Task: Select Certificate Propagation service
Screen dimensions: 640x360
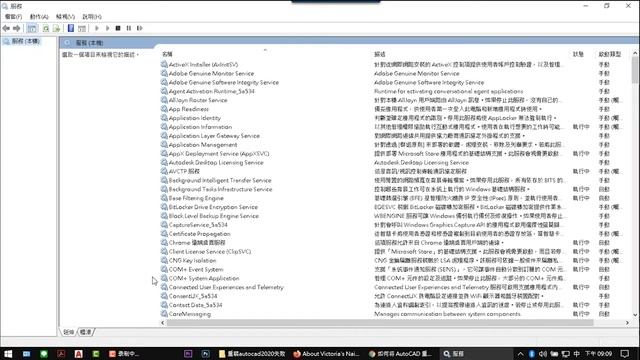Action: (200, 234)
